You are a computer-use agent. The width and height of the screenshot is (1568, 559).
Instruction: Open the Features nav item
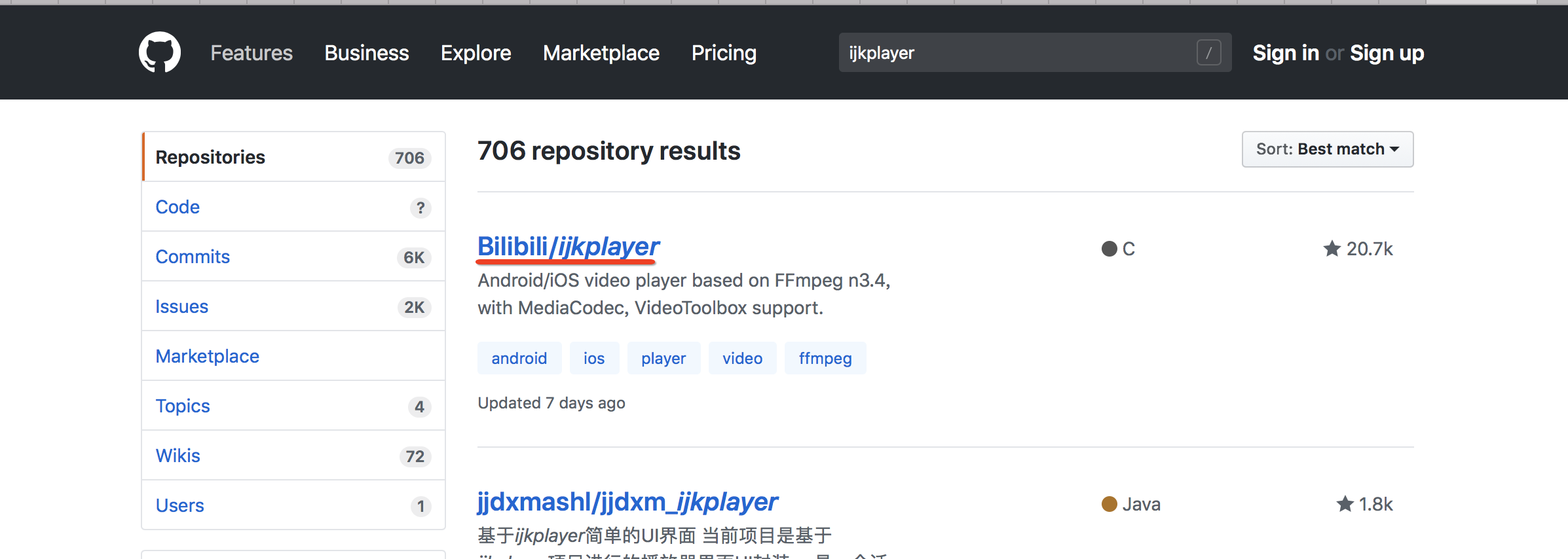tap(252, 53)
